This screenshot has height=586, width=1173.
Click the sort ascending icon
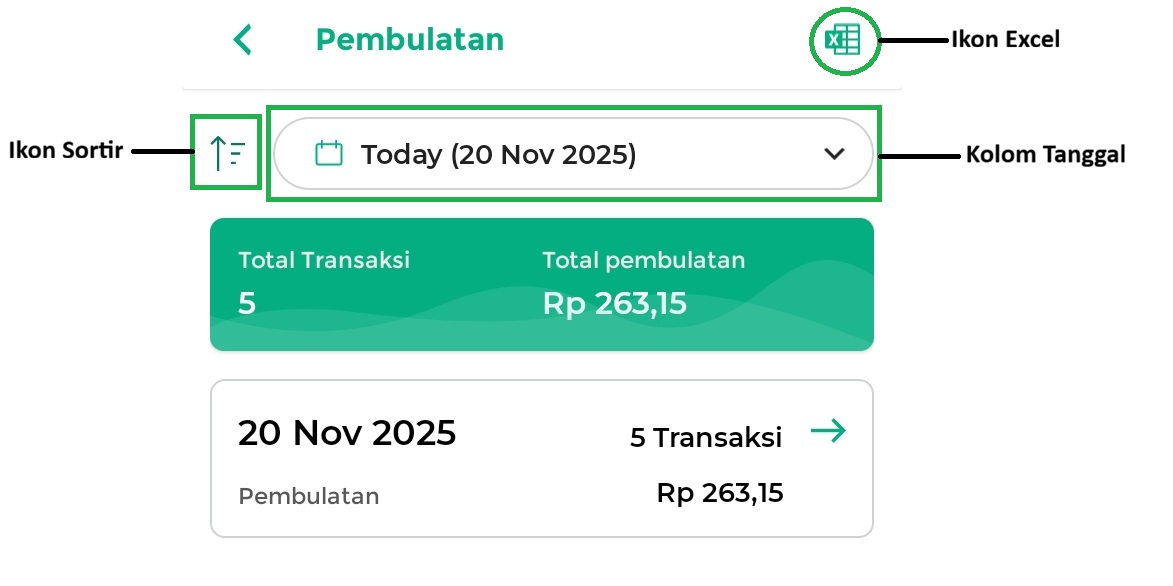[228, 153]
